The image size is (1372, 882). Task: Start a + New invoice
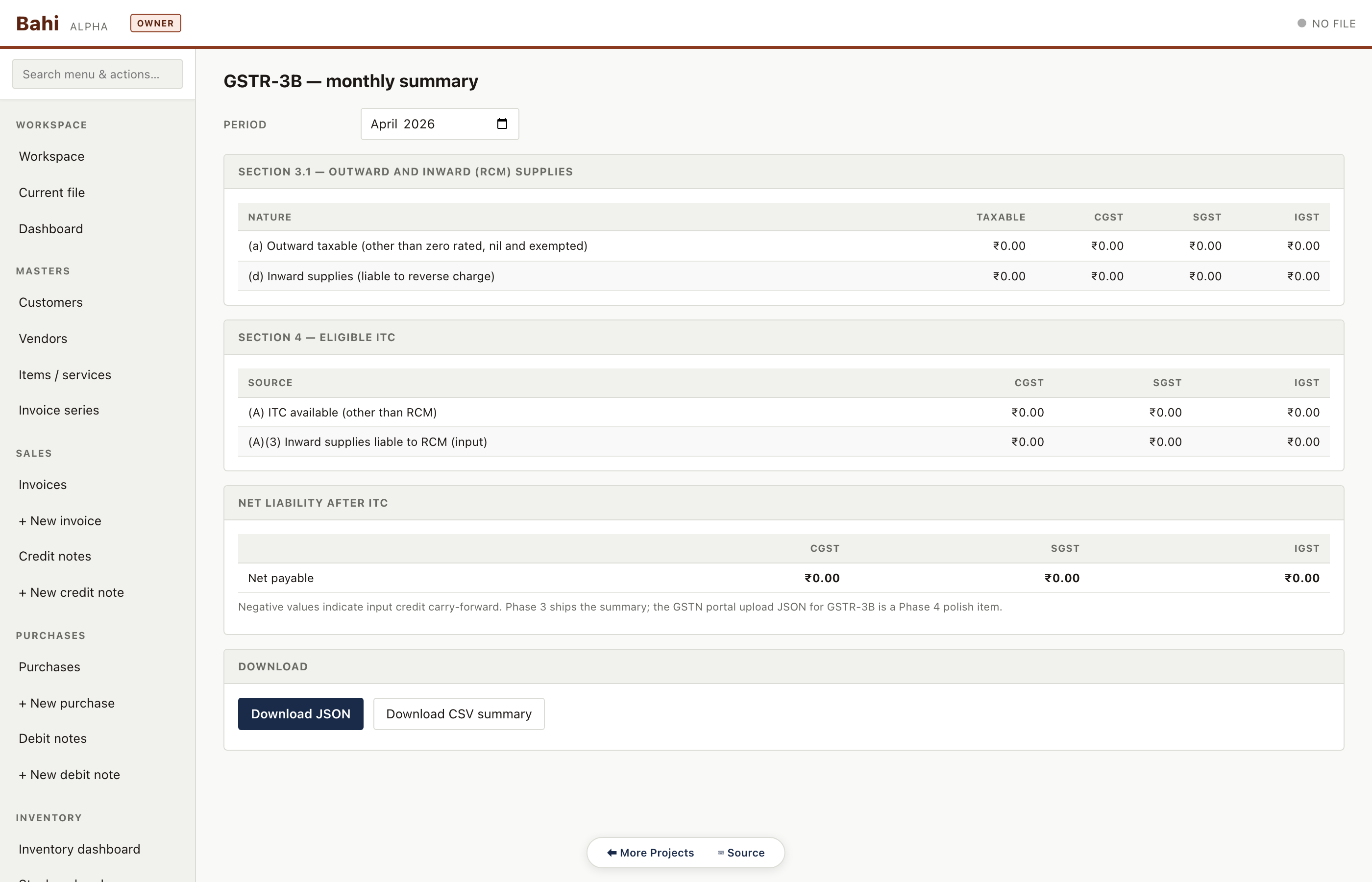60,520
